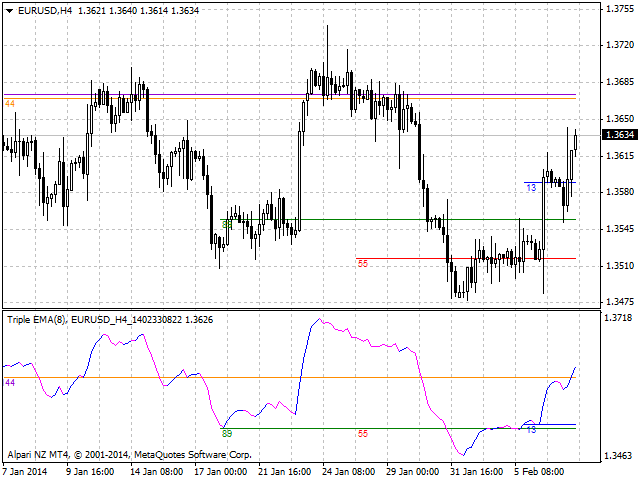Open the chart menu triangle beside EURUSD,H4
Screen dimensions: 640x480
[x=10, y=11]
